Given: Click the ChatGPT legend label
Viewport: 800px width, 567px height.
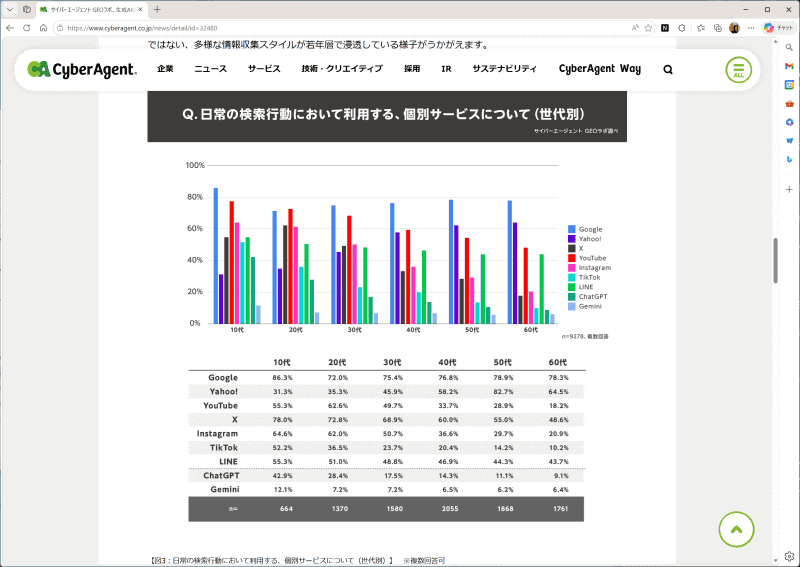Looking at the screenshot, I should pos(593,297).
